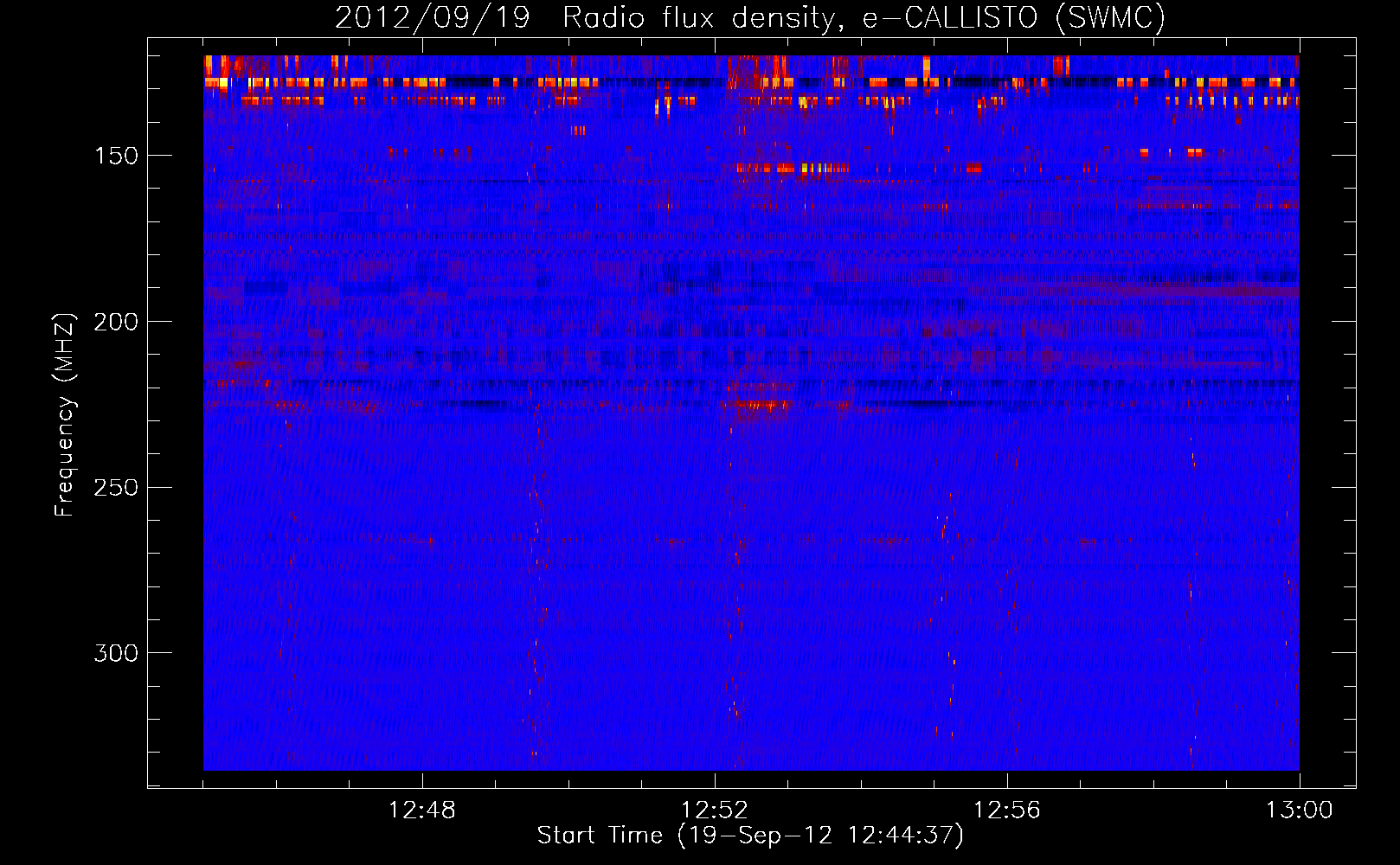The image size is (1400, 865).
Task: Click the 'Start Time (19-Sep-12 12:44:37)' label
Action: point(750,836)
